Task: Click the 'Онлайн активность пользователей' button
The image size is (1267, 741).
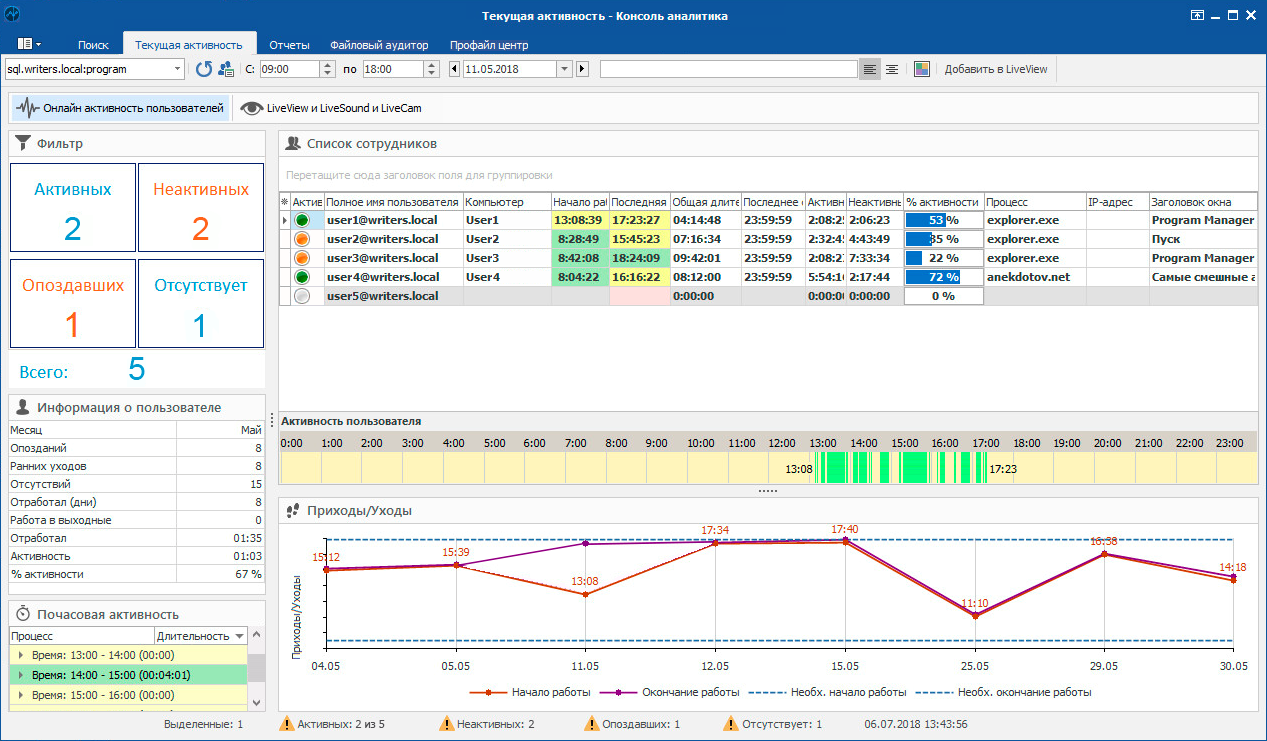Action: 121,108
